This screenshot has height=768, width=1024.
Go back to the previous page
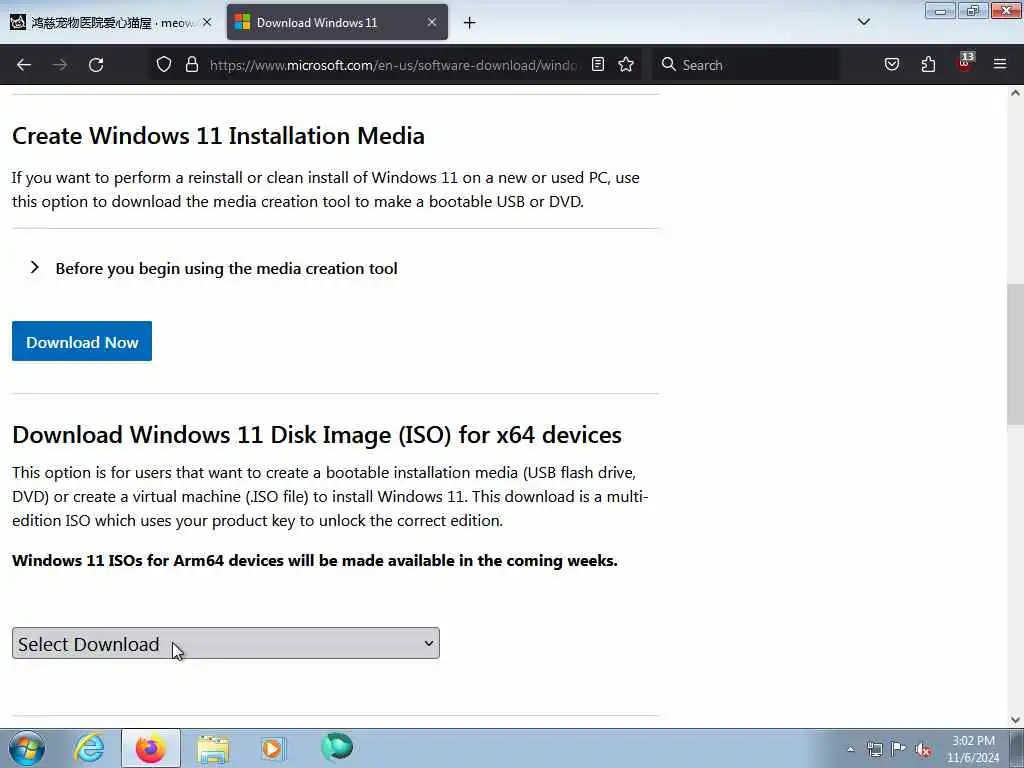(24, 65)
